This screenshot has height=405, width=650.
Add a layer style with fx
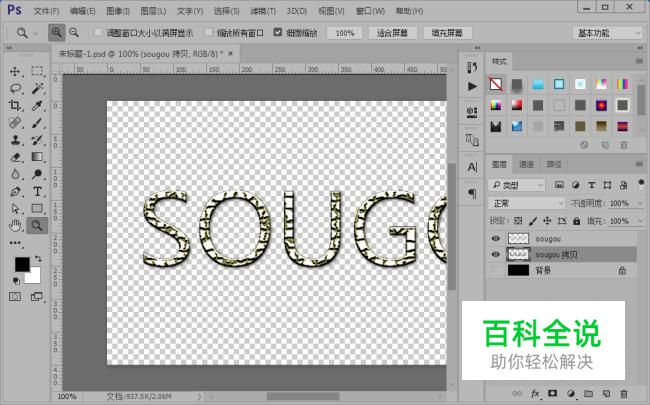(535, 393)
